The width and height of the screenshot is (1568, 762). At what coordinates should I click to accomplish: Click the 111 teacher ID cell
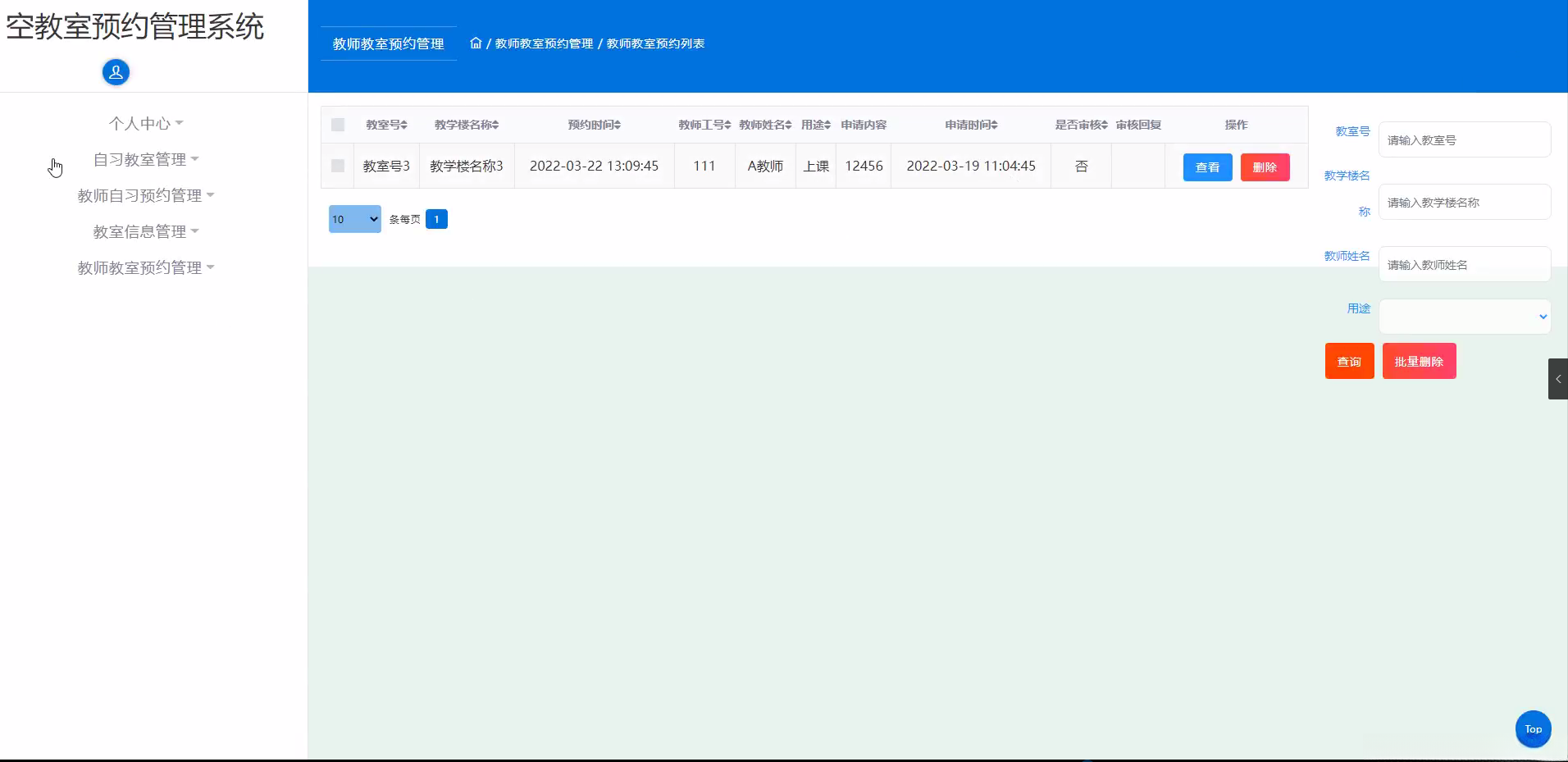coord(704,166)
